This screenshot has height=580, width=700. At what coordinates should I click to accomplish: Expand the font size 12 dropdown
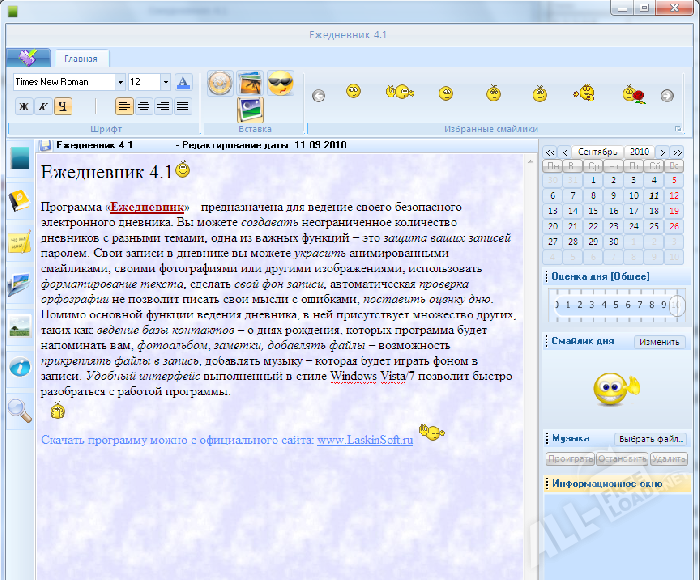click(165, 82)
